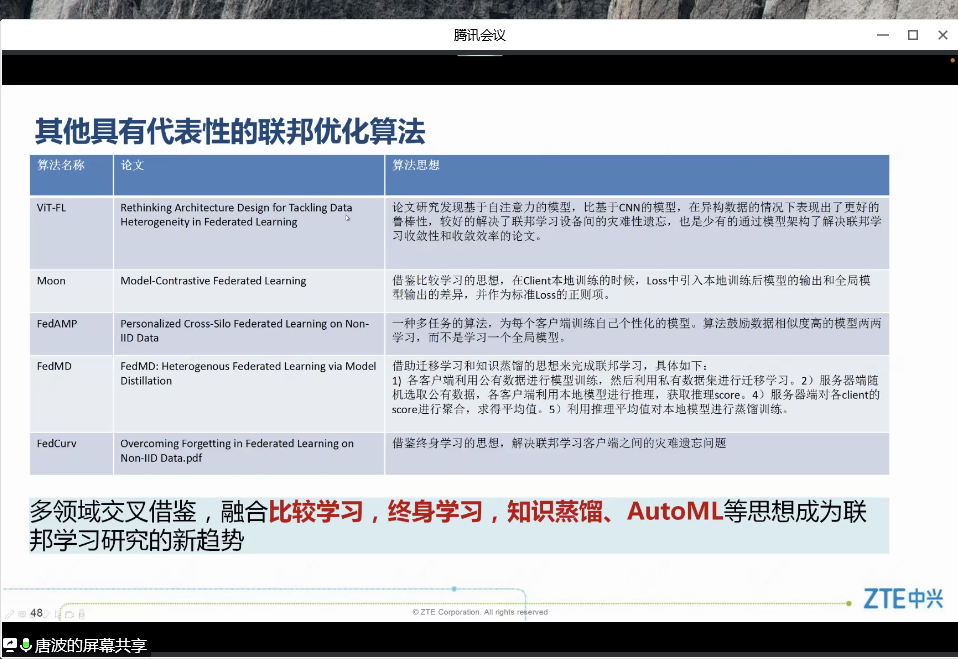Click the 算法名称 column header
958x659 pixels.
pyautogui.click(x=61, y=165)
